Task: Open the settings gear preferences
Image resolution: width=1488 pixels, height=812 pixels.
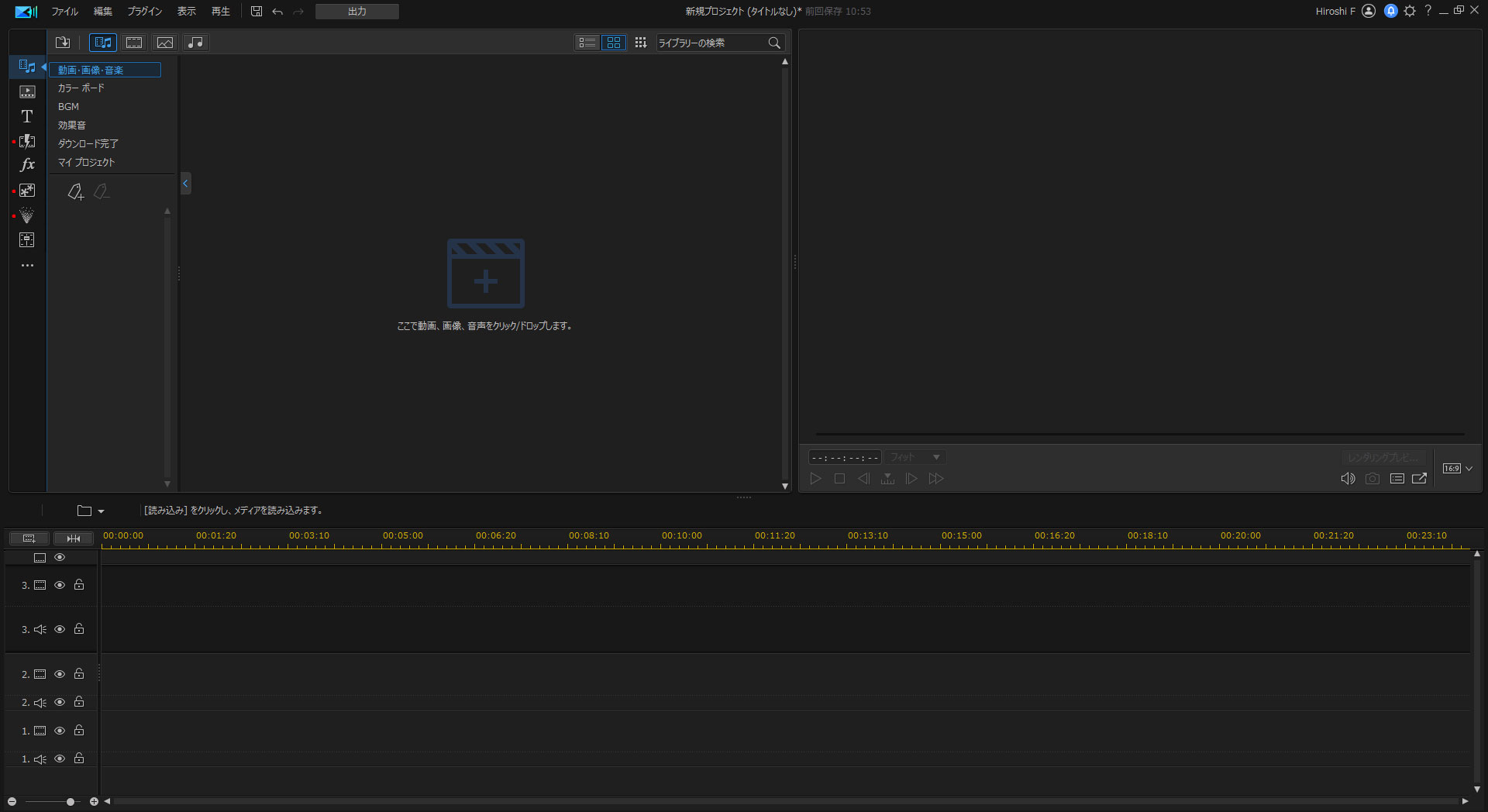Action: [1410, 11]
